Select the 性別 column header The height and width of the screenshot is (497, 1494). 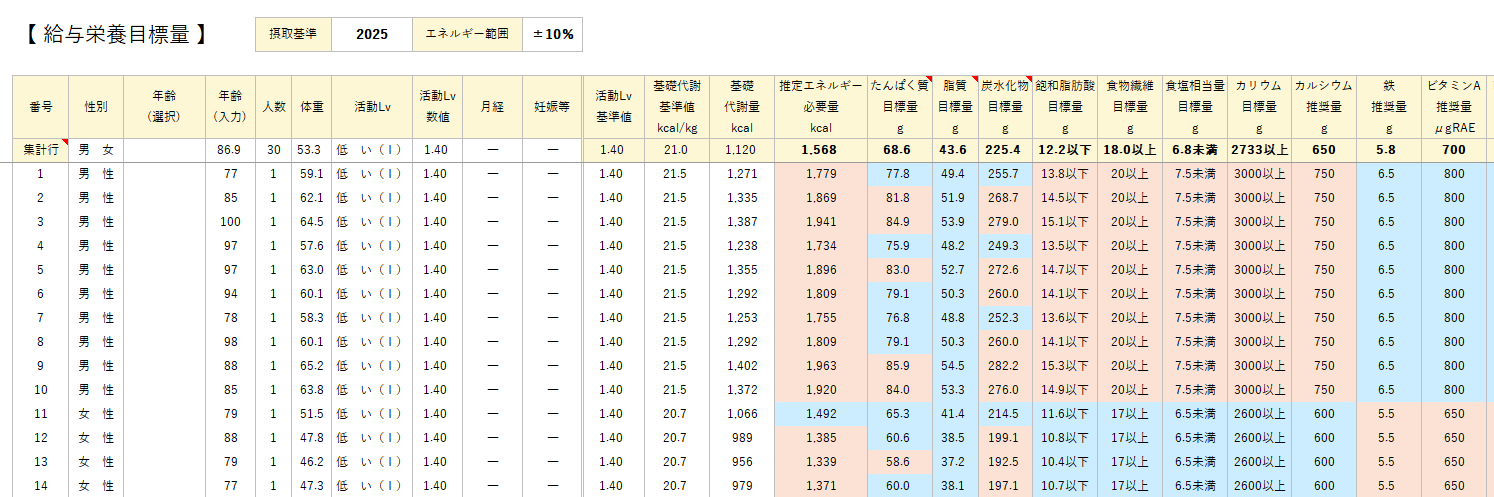coord(96,106)
